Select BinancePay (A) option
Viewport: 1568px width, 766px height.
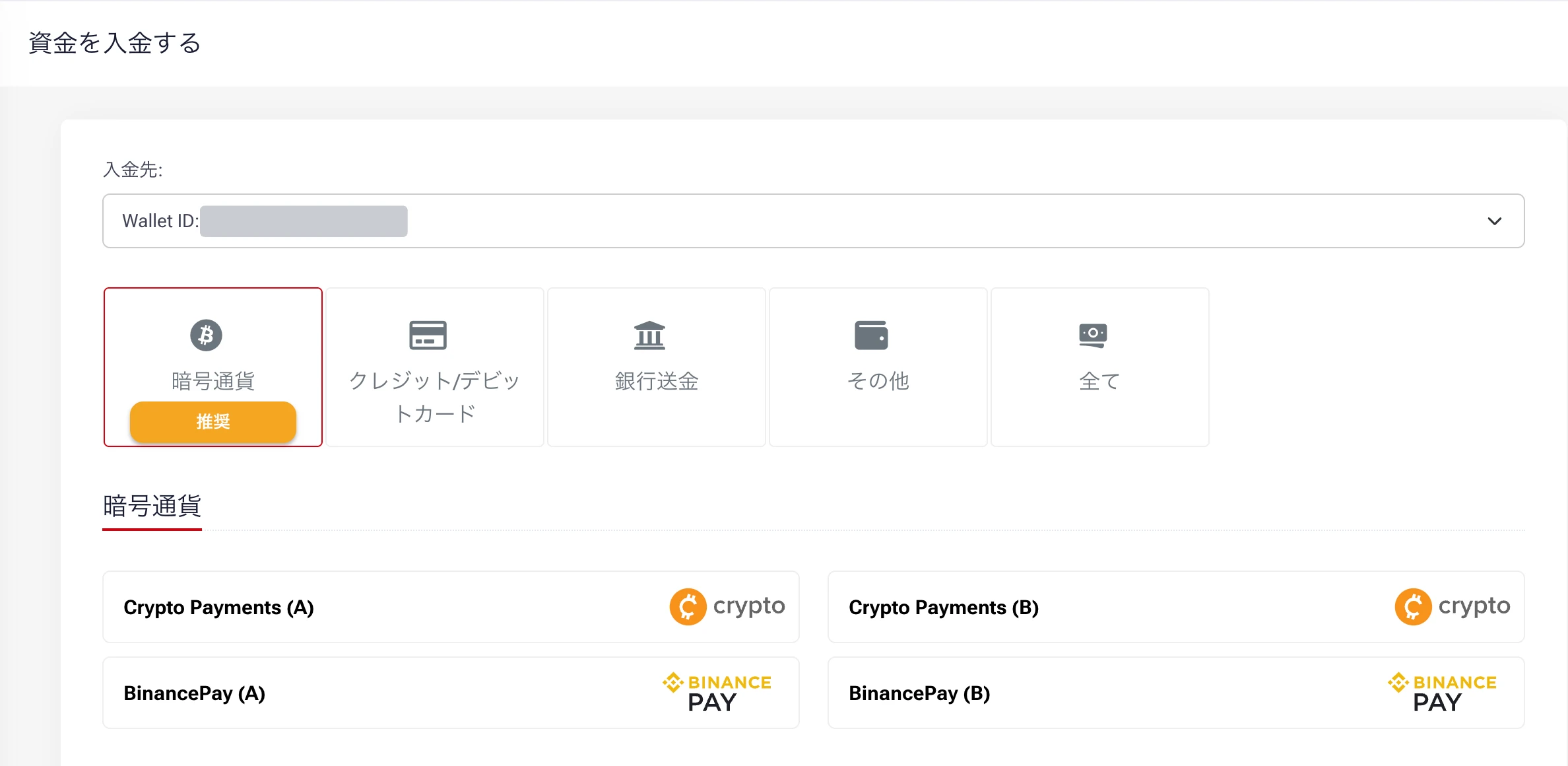click(451, 693)
